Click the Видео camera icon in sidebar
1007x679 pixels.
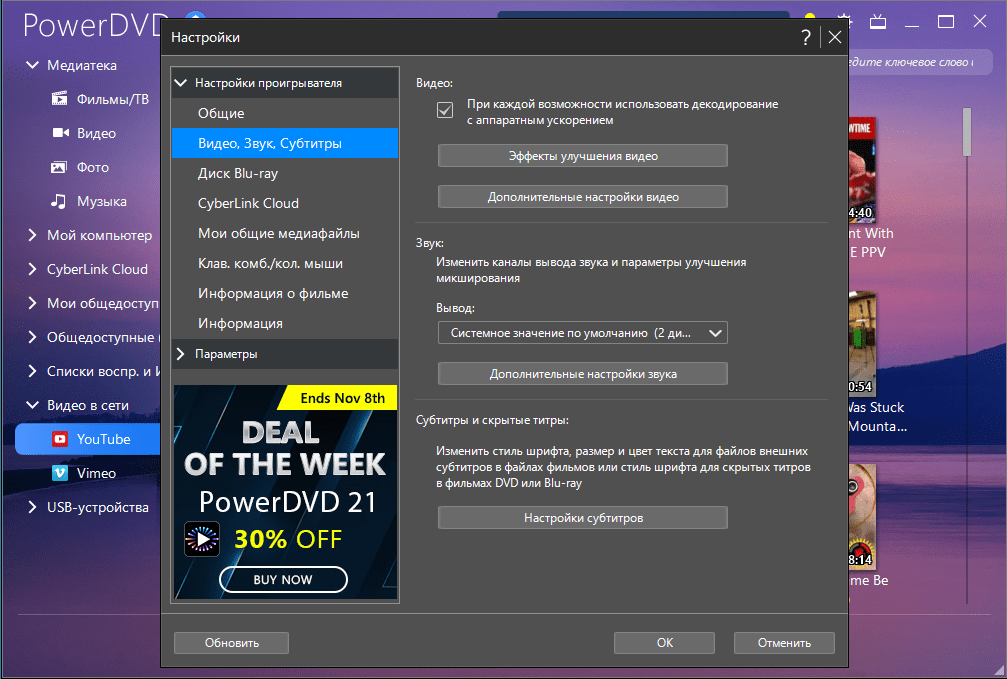click(60, 133)
